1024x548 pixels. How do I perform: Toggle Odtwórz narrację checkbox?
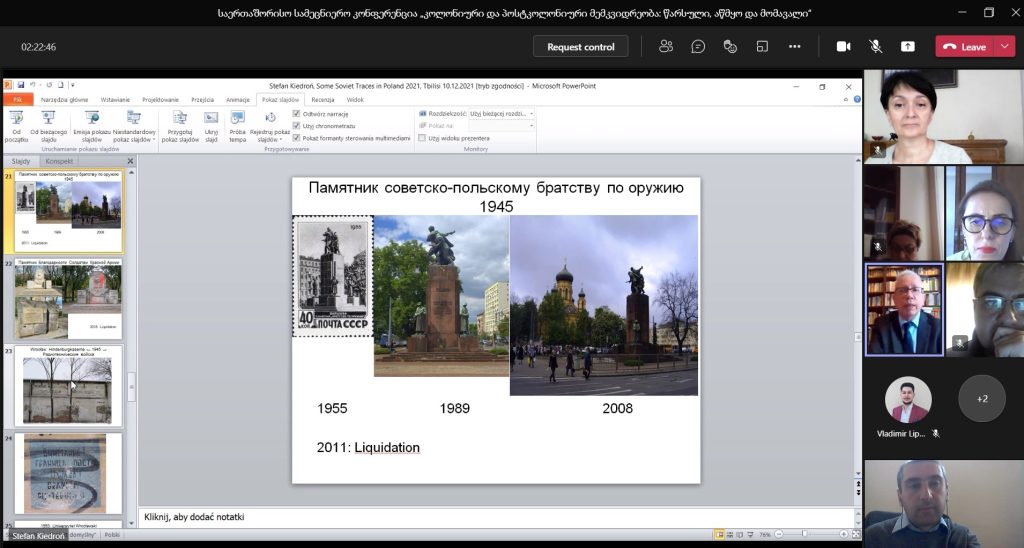coord(296,114)
